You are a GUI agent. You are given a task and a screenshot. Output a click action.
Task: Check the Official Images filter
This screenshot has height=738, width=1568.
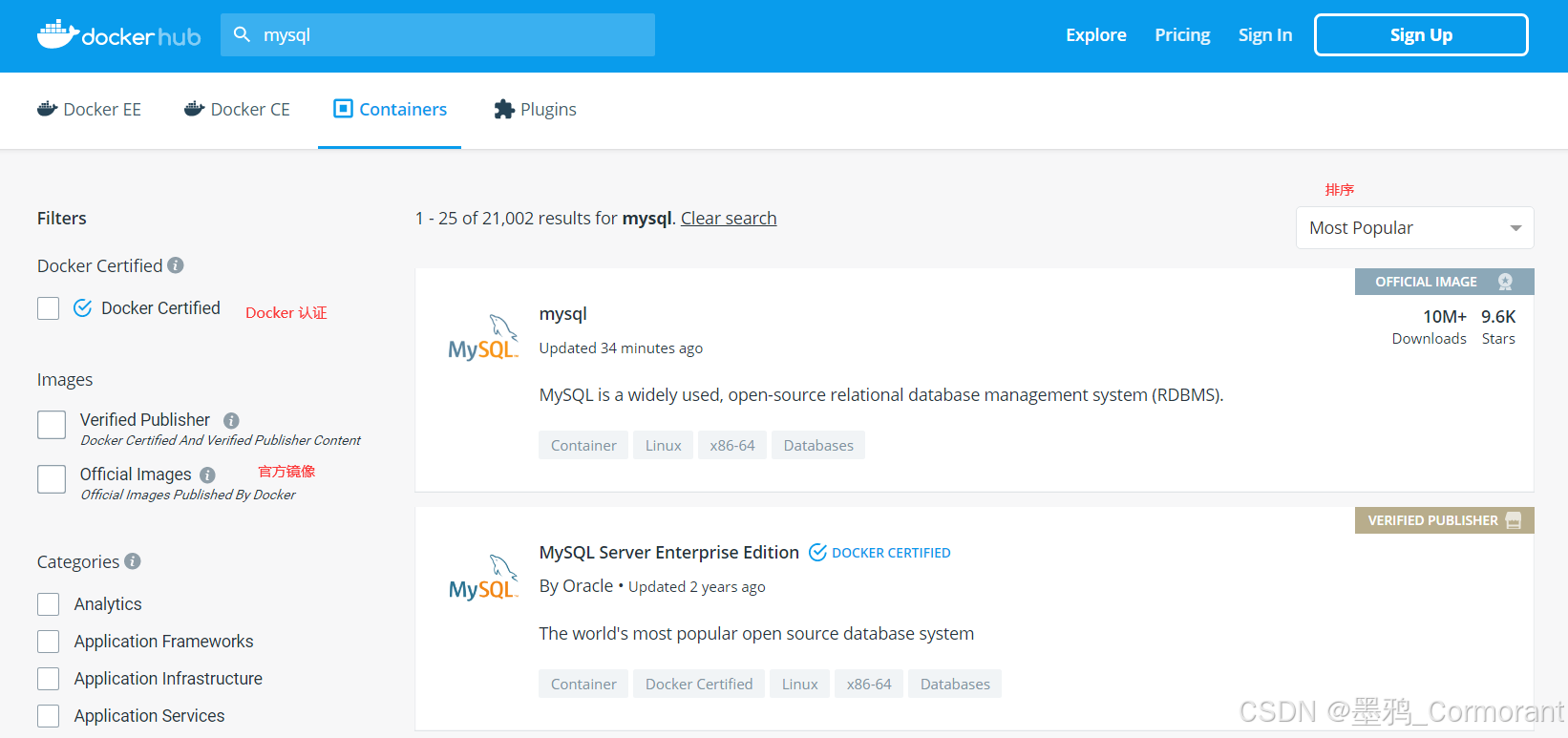tap(52, 479)
